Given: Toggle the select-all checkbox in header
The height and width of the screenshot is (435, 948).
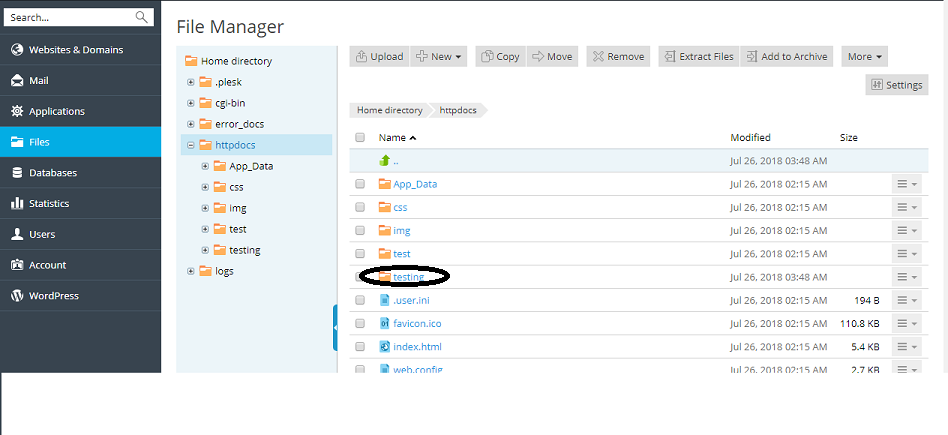Looking at the screenshot, I should (x=360, y=138).
